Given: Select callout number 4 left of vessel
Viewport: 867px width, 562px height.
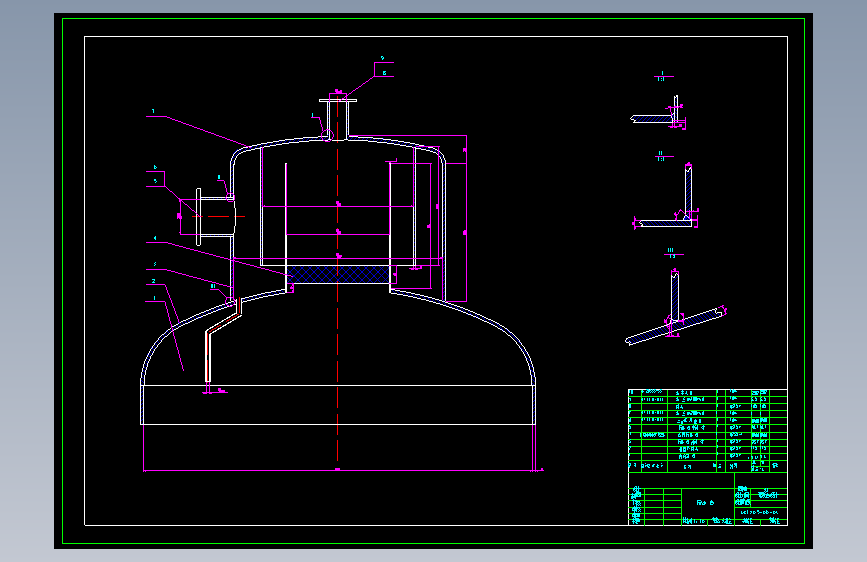Looking at the screenshot, I should point(155,238).
